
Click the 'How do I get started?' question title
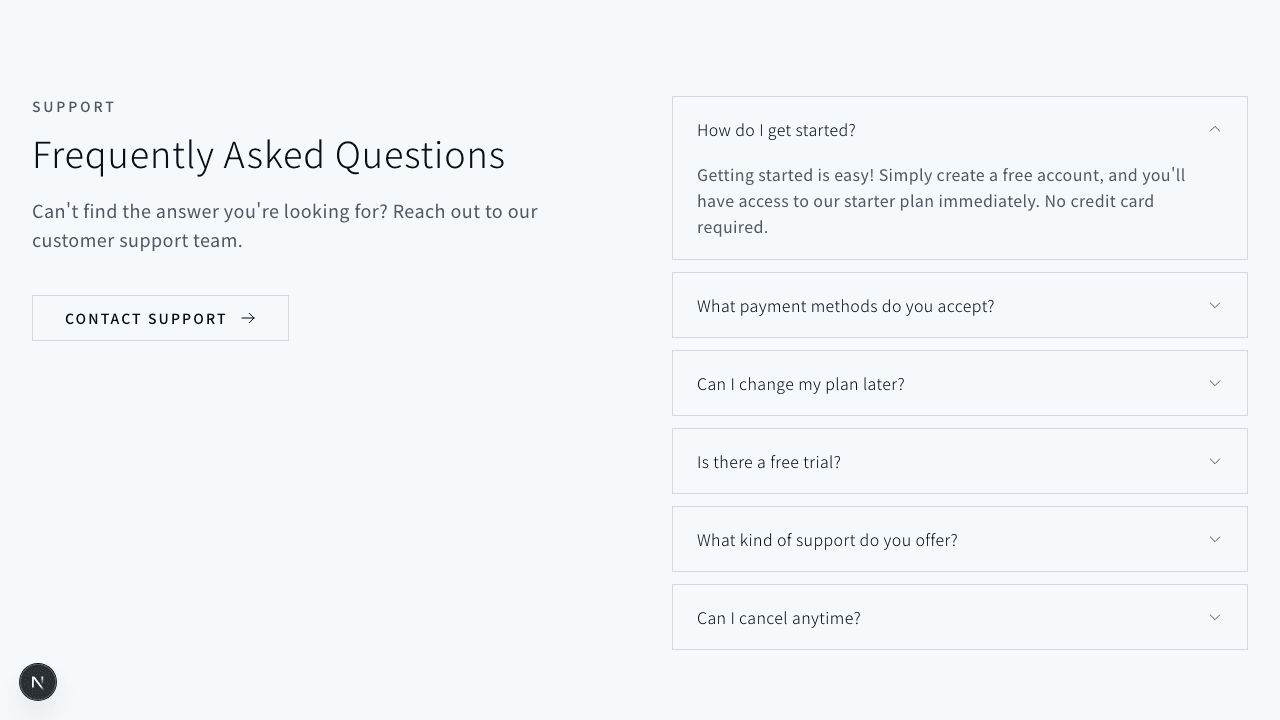(x=776, y=130)
